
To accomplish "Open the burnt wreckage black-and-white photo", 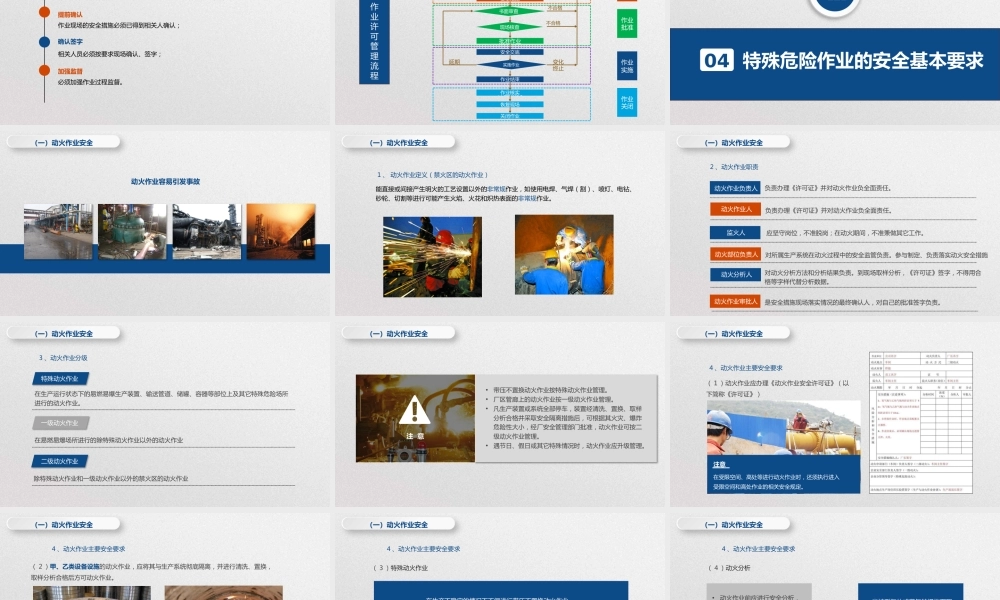I will [x=207, y=231].
